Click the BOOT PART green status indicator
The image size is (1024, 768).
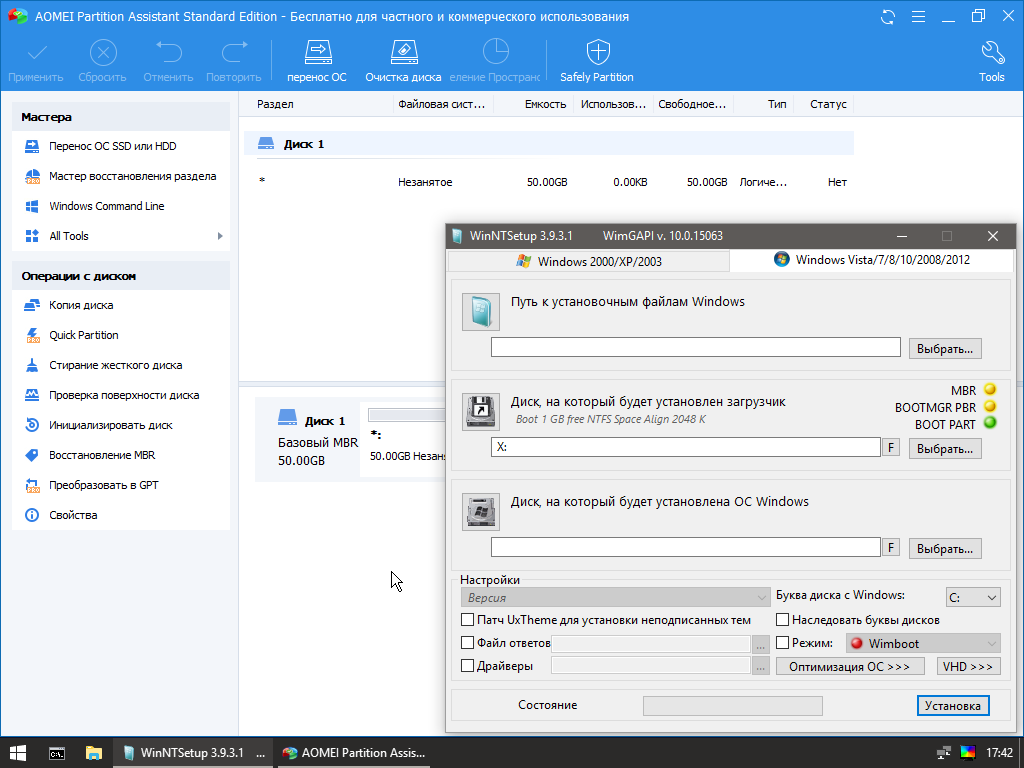(x=990, y=423)
